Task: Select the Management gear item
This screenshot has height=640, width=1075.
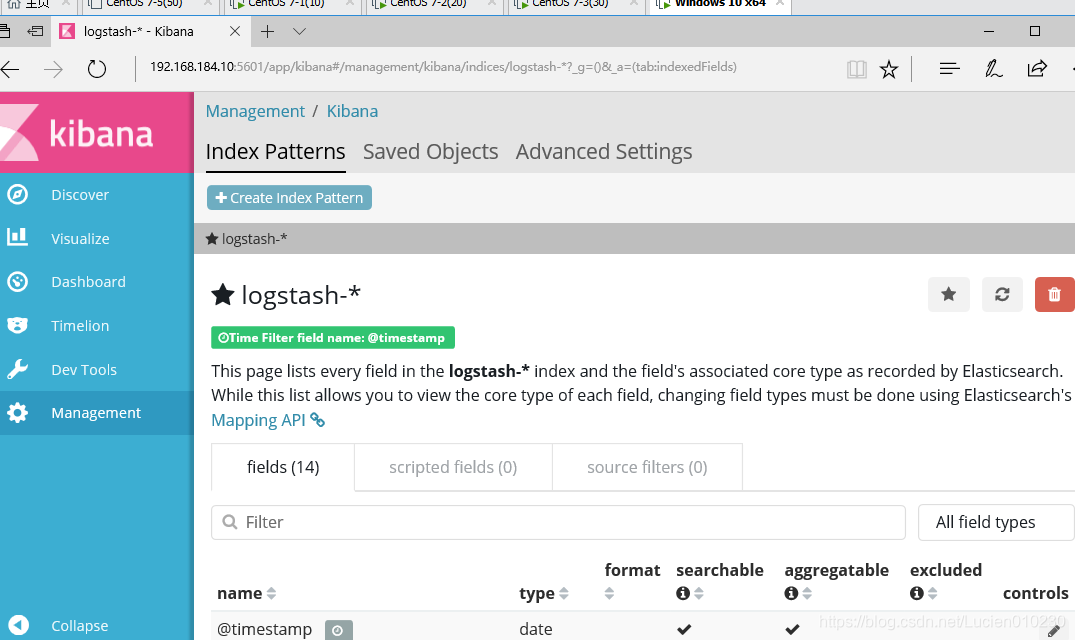Action: pyautogui.click(x=96, y=413)
